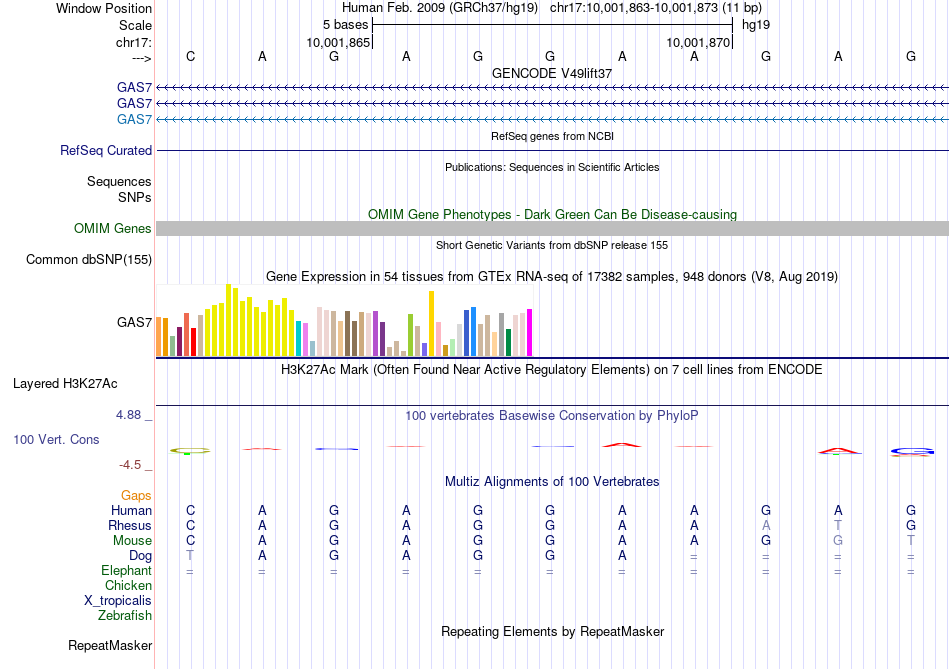Open the OMIM Genes track label
This screenshot has width=950, height=669.
[112, 228]
